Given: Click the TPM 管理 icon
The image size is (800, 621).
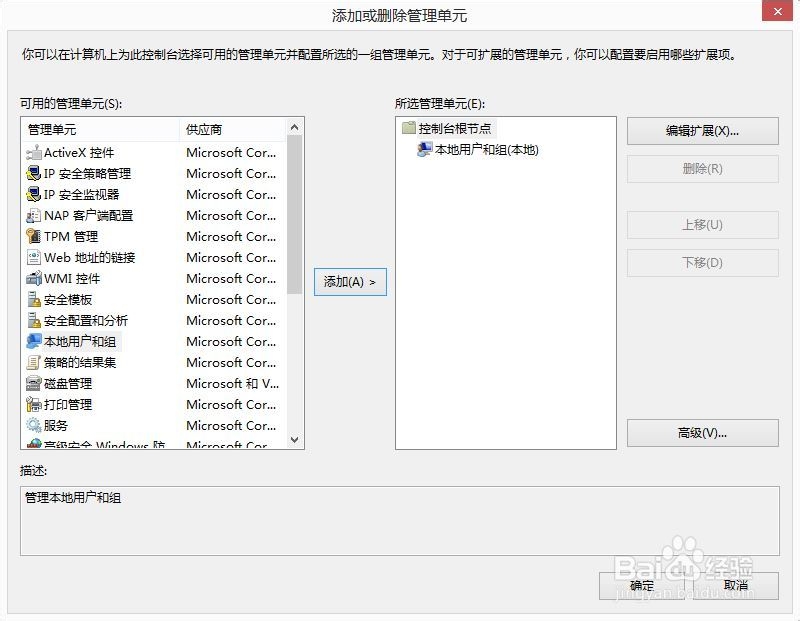Looking at the screenshot, I should point(34,236).
